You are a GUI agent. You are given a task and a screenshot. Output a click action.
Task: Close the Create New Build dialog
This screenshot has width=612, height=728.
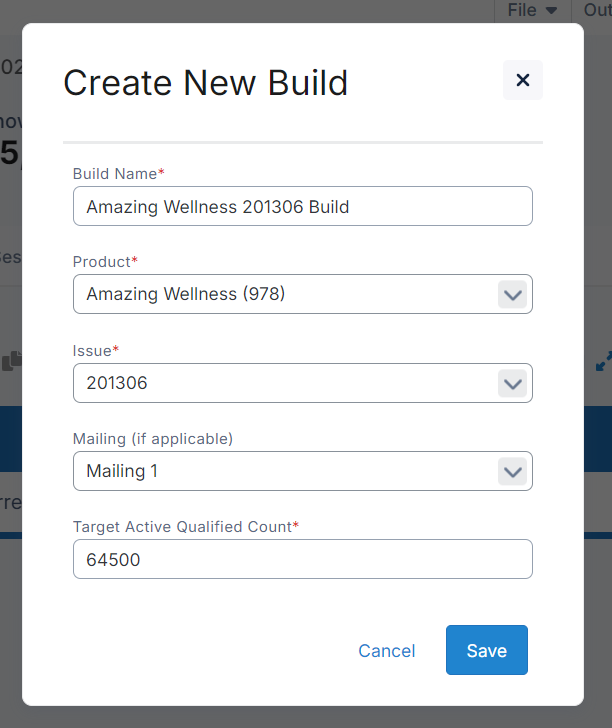pyautogui.click(x=522, y=80)
